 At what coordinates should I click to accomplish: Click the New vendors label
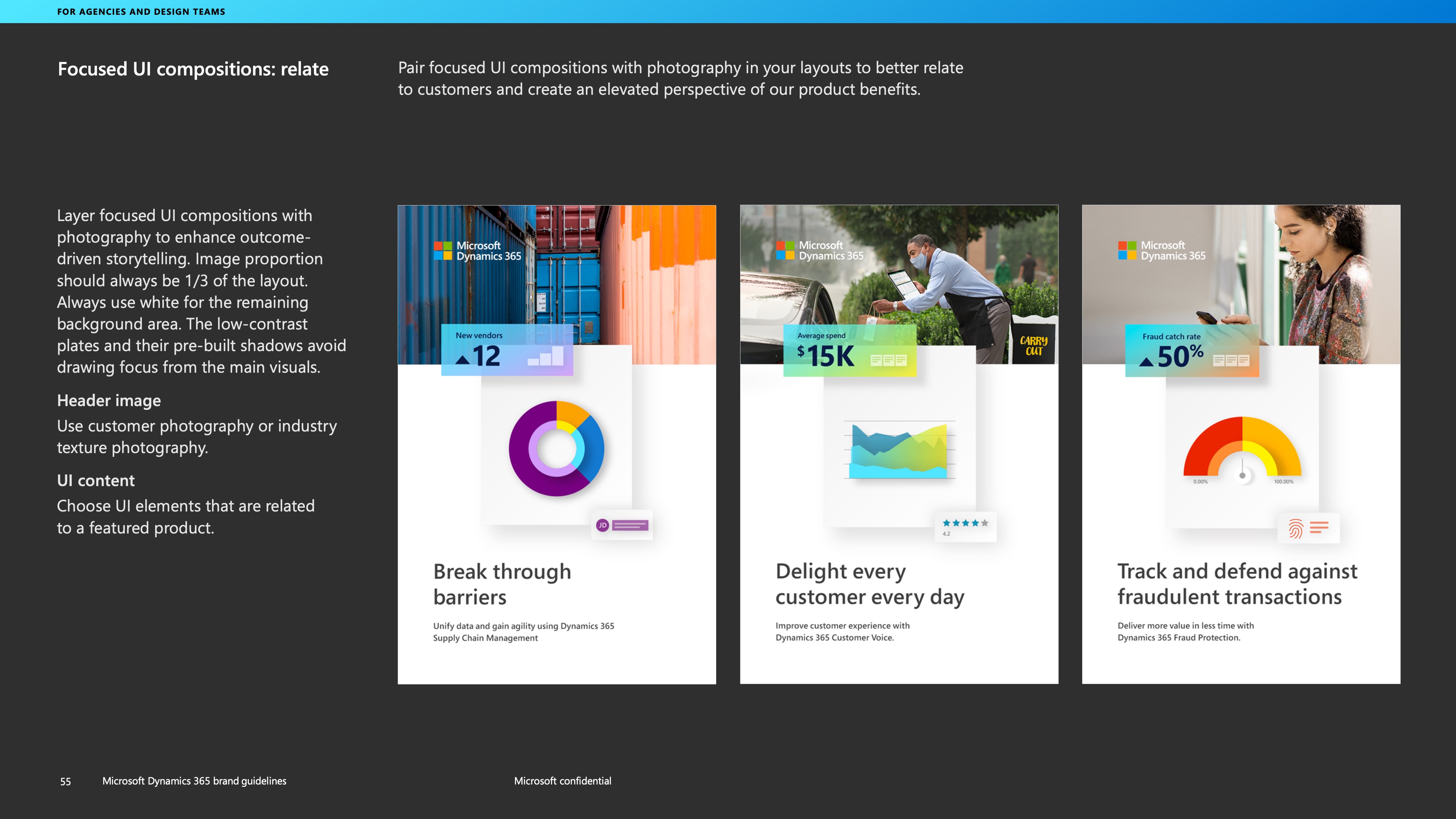(479, 335)
